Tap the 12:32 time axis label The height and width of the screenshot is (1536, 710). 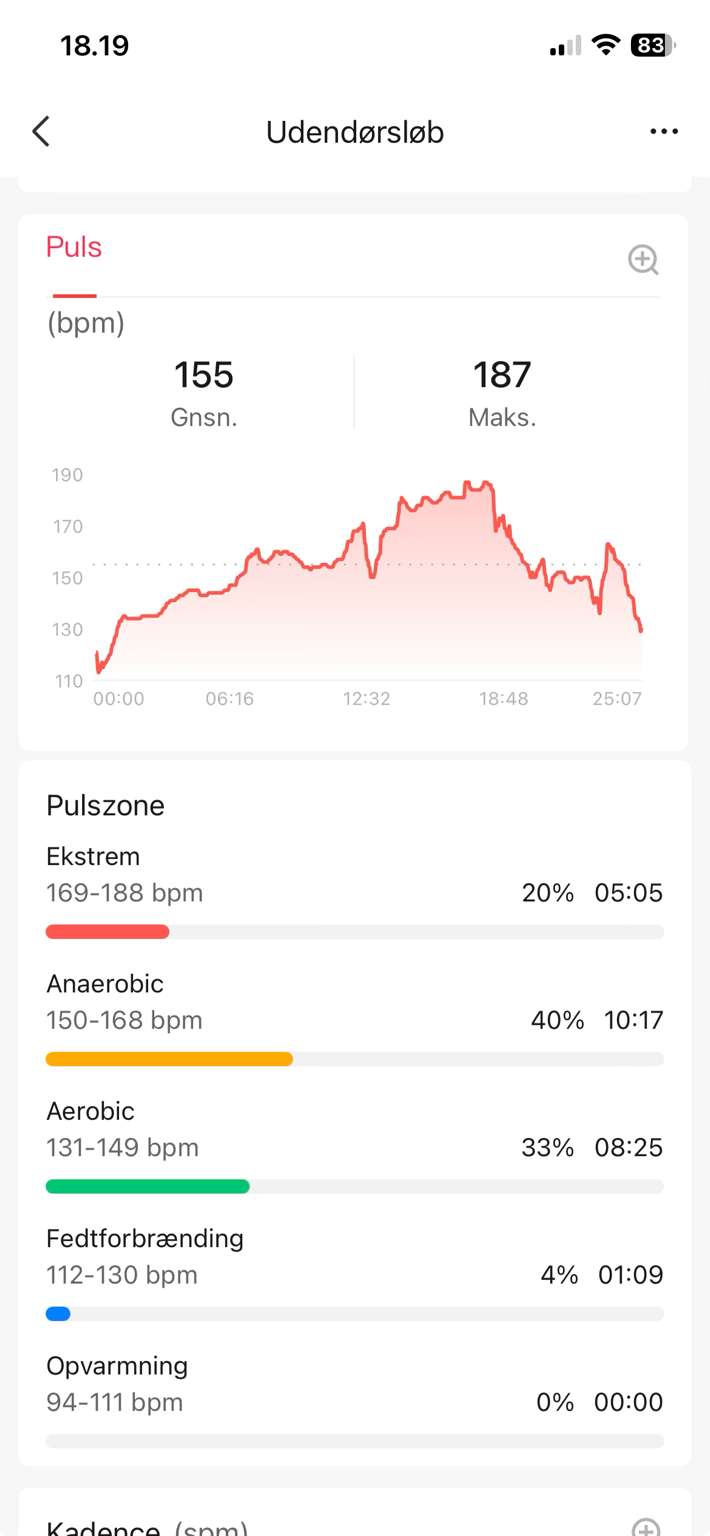pos(366,699)
